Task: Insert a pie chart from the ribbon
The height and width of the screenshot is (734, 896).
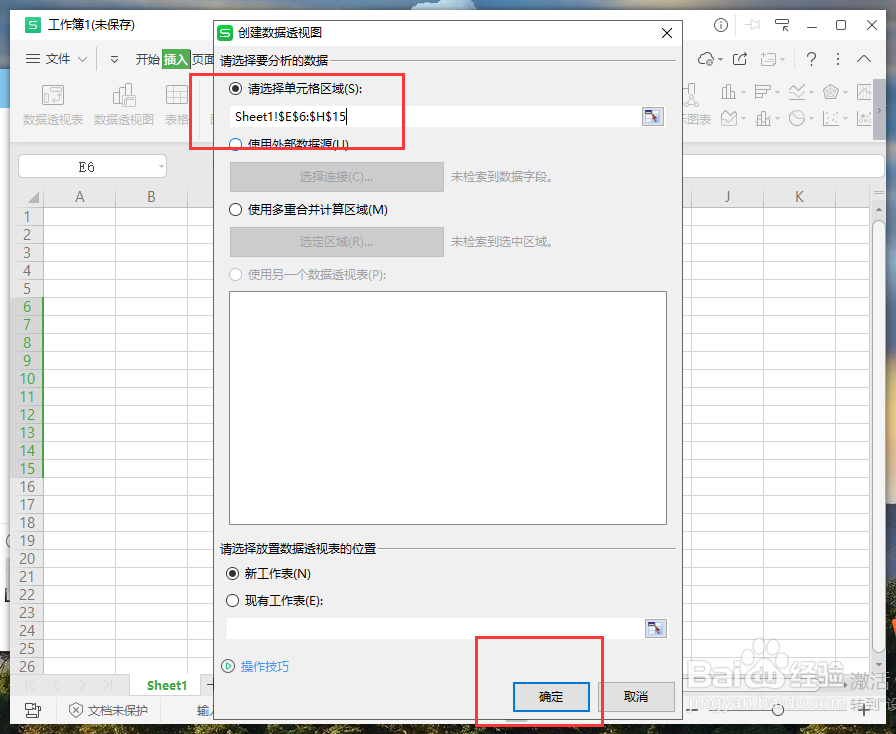Action: (797, 118)
